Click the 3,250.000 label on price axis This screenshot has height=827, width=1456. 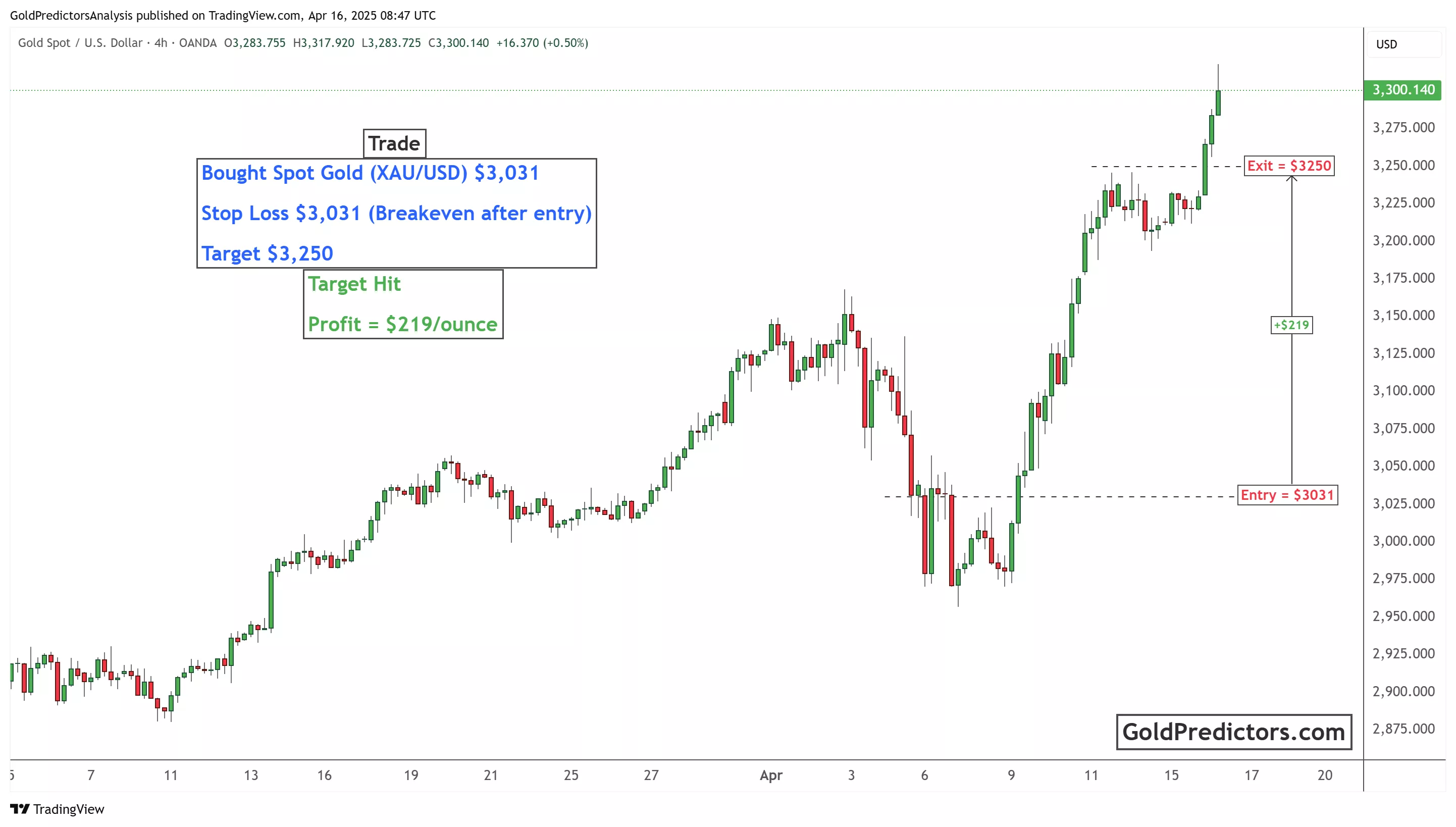click(x=1403, y=165)
